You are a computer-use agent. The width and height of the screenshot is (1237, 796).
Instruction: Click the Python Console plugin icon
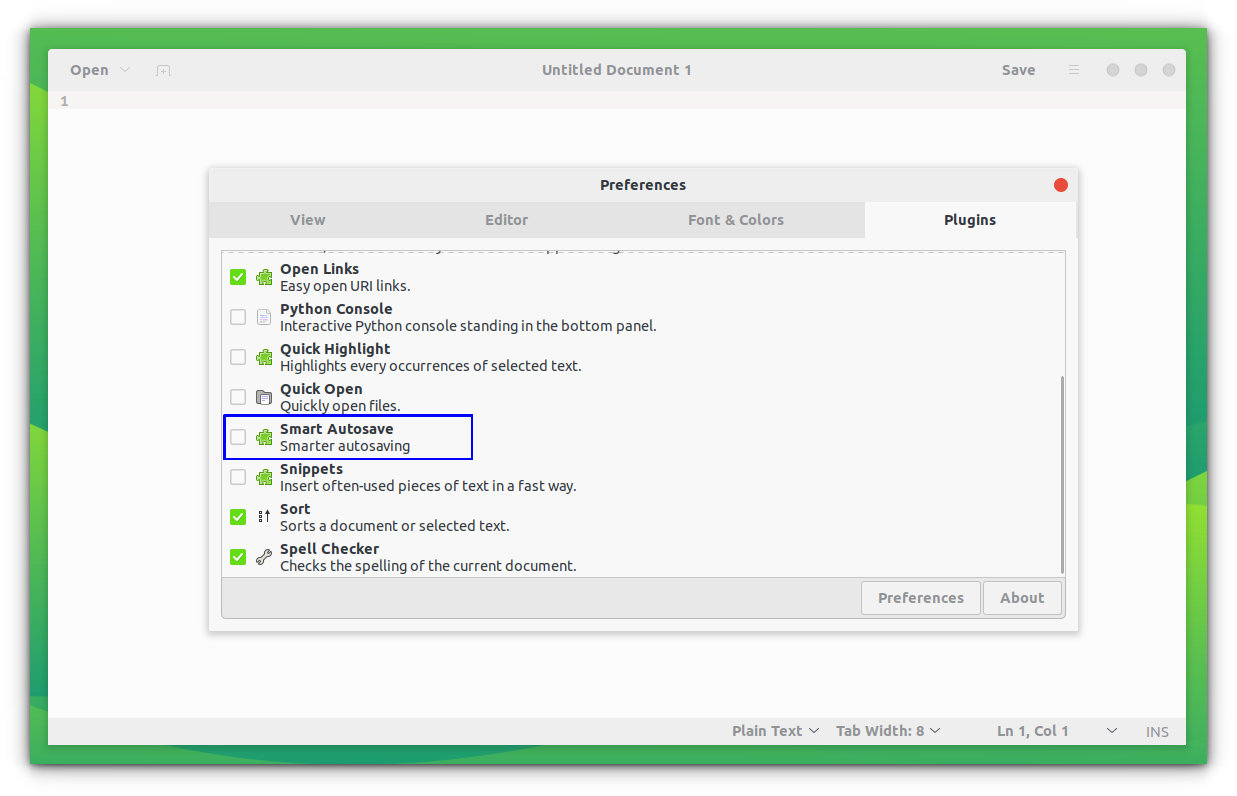[x=263, y=317]
